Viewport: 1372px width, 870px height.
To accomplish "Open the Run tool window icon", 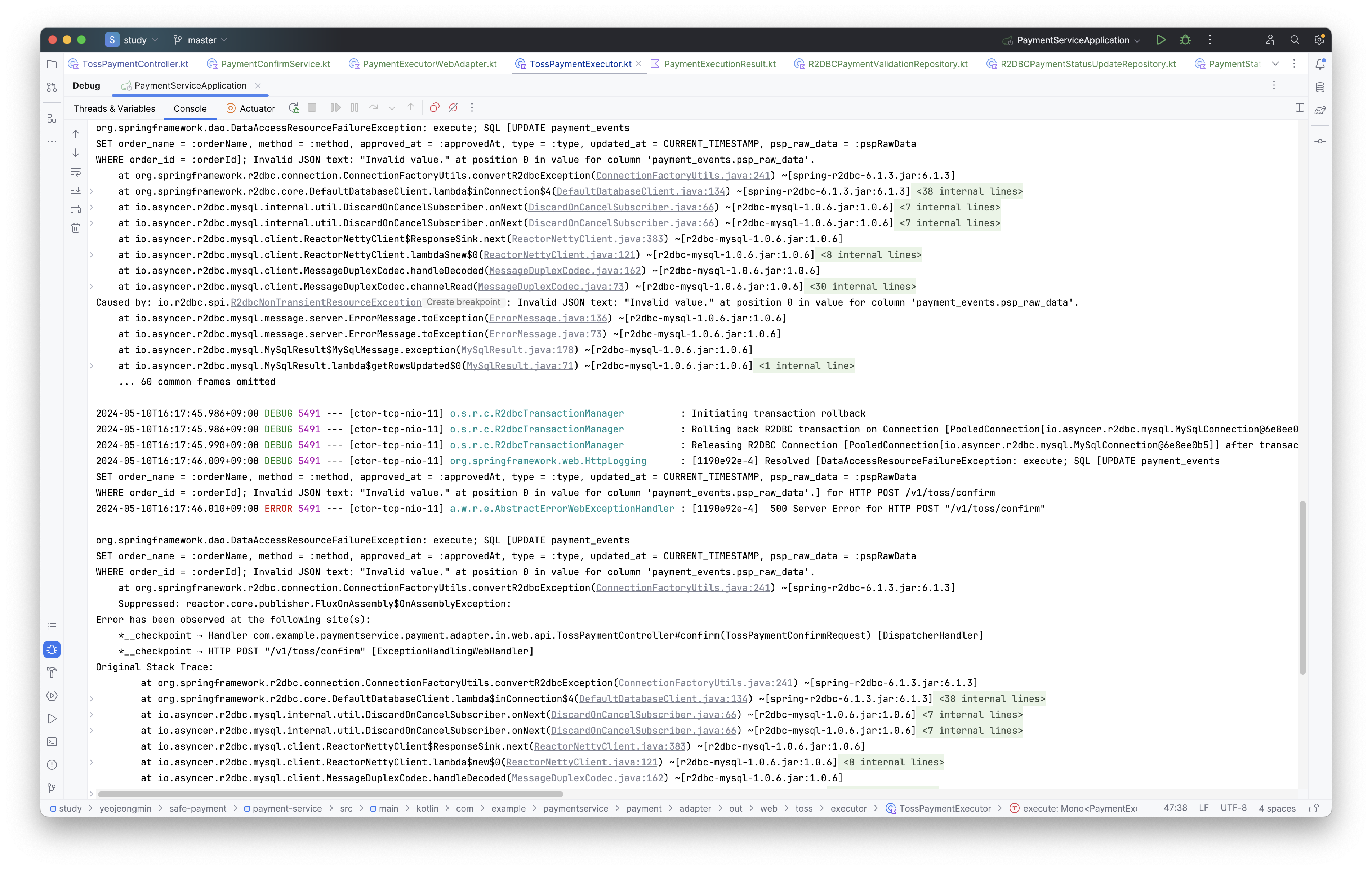I will 52,719.
